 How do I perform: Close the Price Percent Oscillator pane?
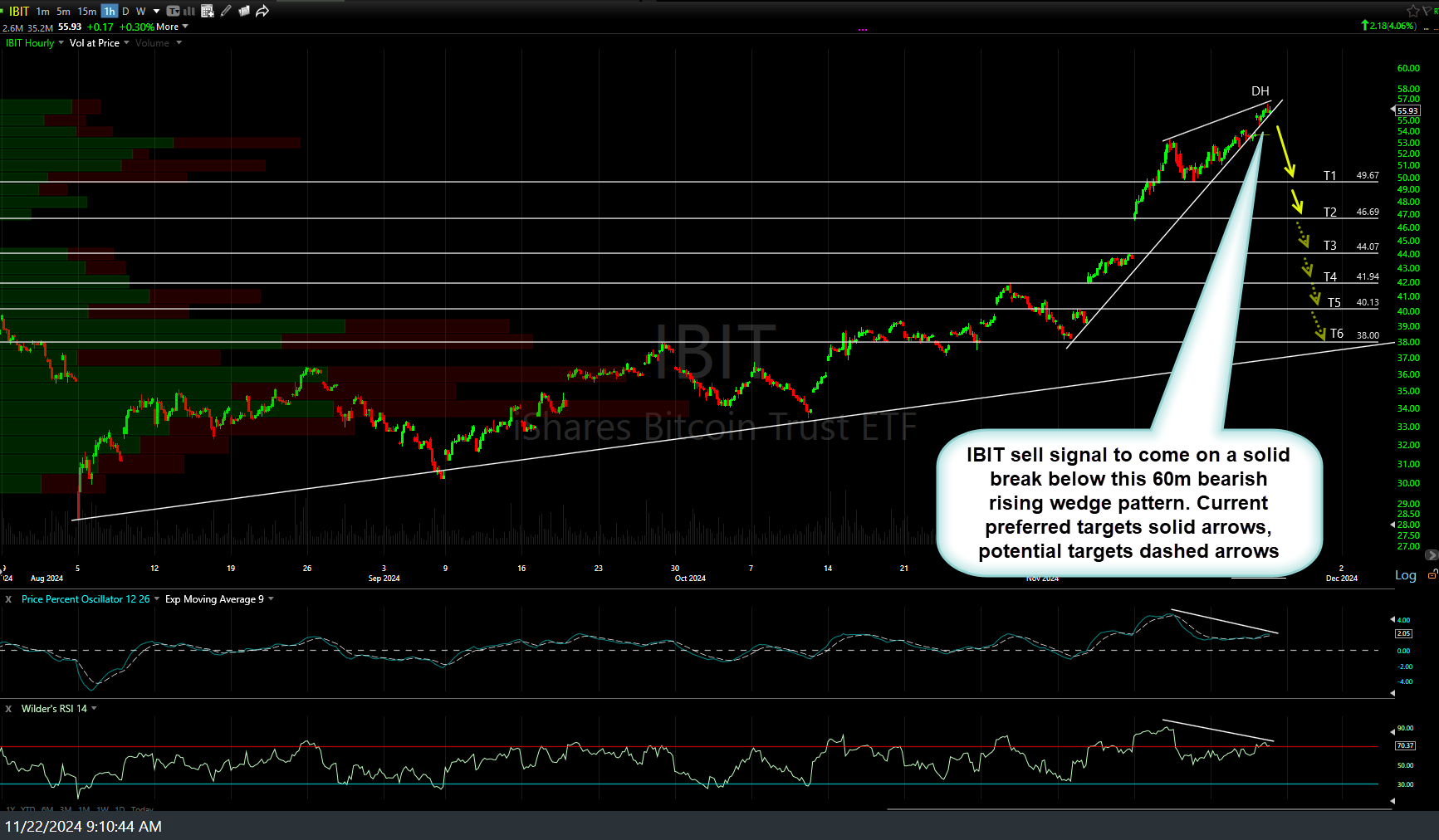(x=8, y=599)
